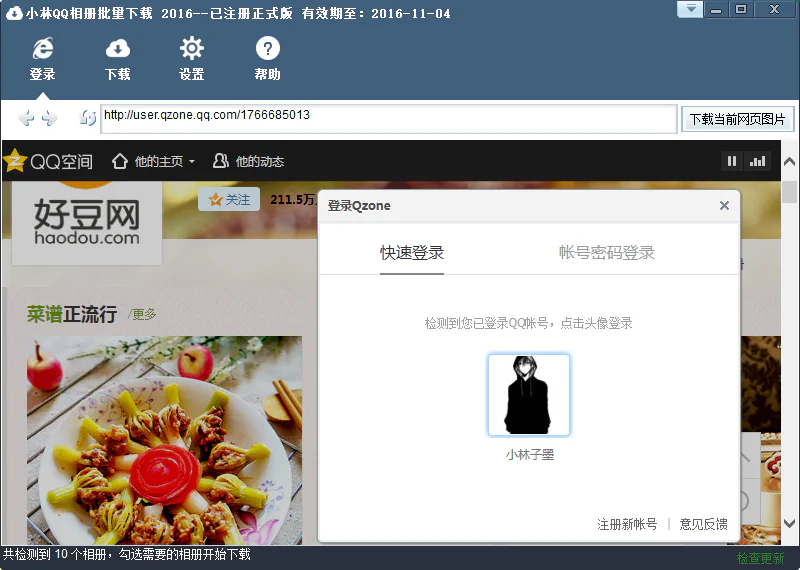Close the 登录Qzone dialog

pyautogui.click(x=724, y=206)
